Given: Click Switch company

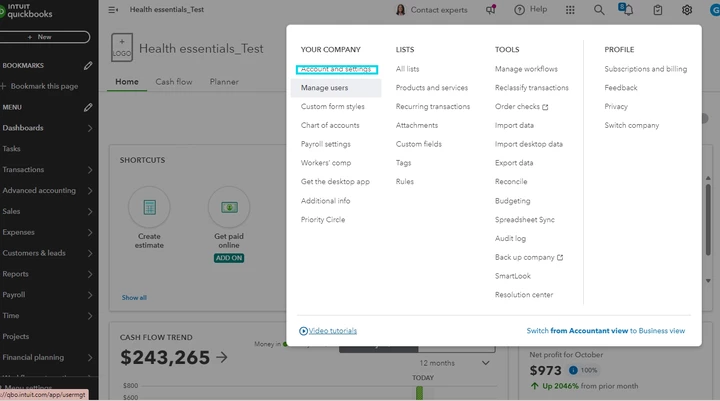Looking at the screenshot, I should pyautogui.click(x=631, y=125).
